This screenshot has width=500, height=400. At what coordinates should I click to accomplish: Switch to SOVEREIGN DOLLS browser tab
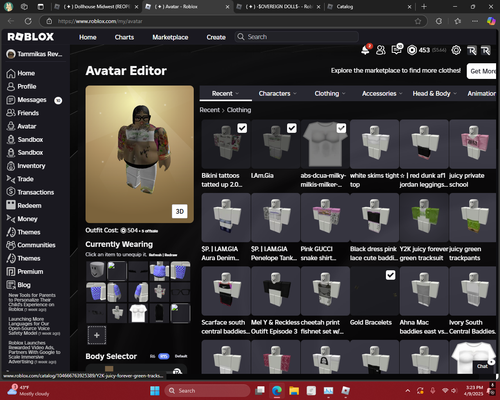pos(279,7)
